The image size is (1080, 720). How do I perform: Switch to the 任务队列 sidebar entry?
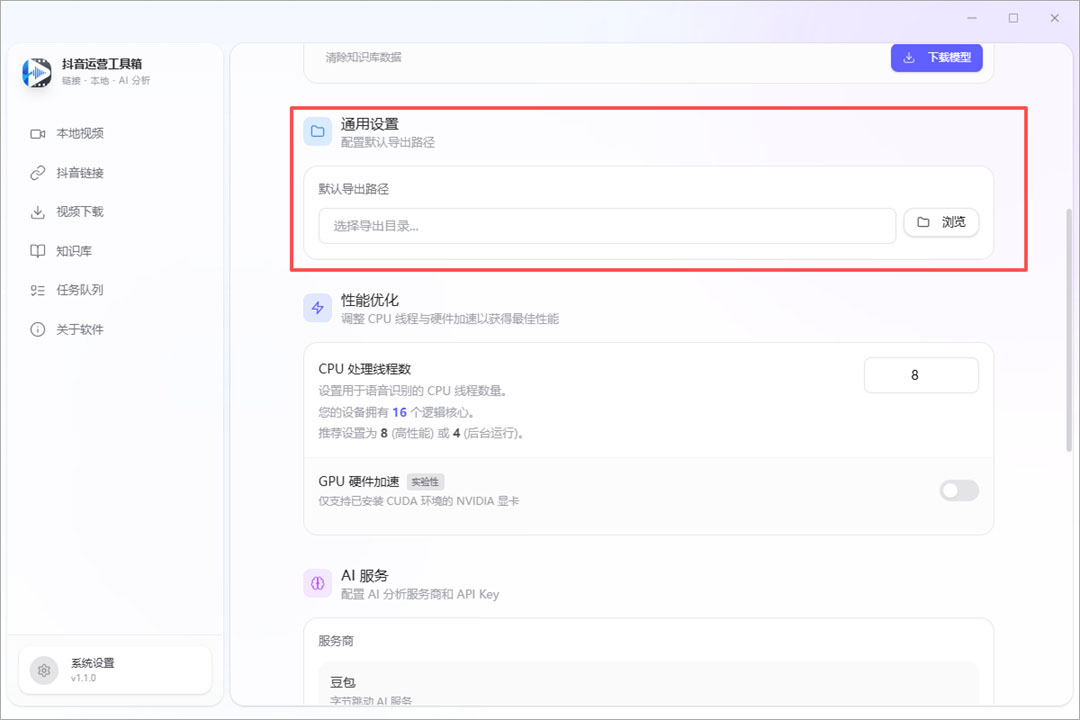pyautogui.click(x=36, y=290)
